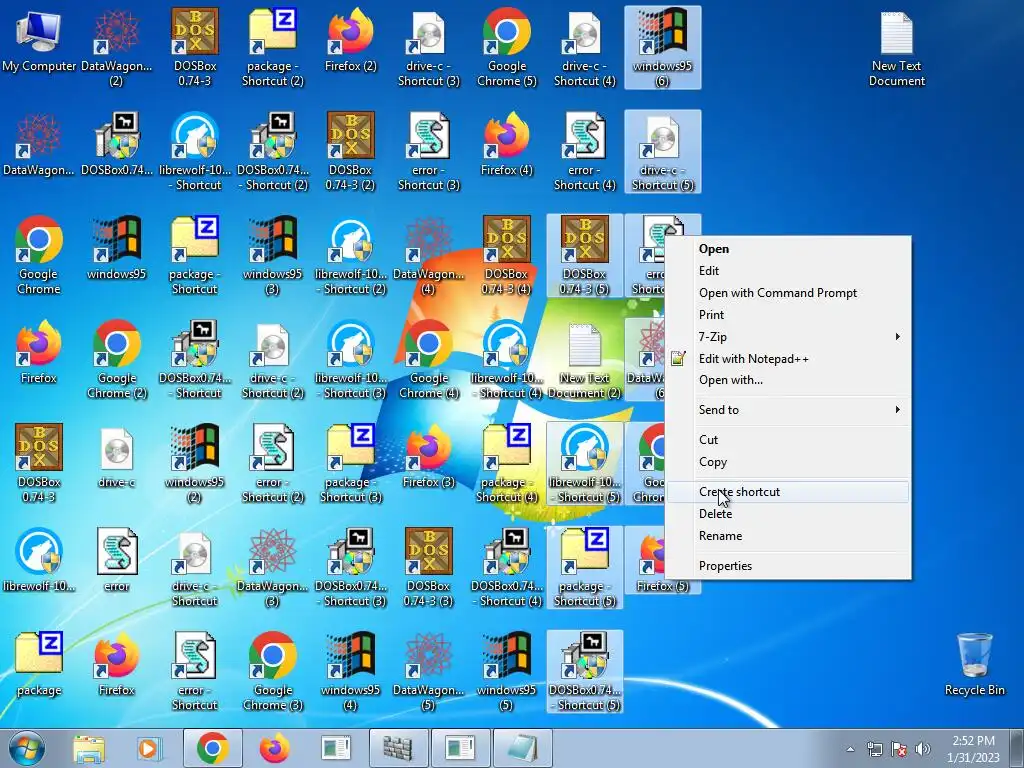
Task: Choose Copy in the context menu
Action: [788, 462]
